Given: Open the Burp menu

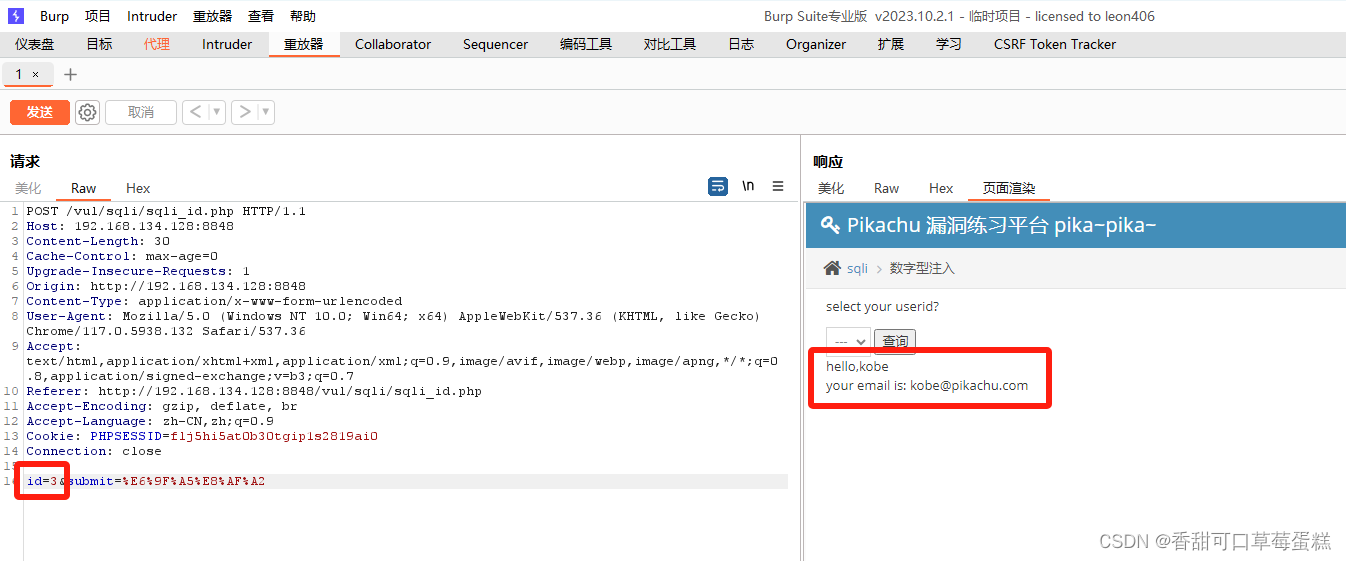Looking at the screenshot, I should 55,16.
